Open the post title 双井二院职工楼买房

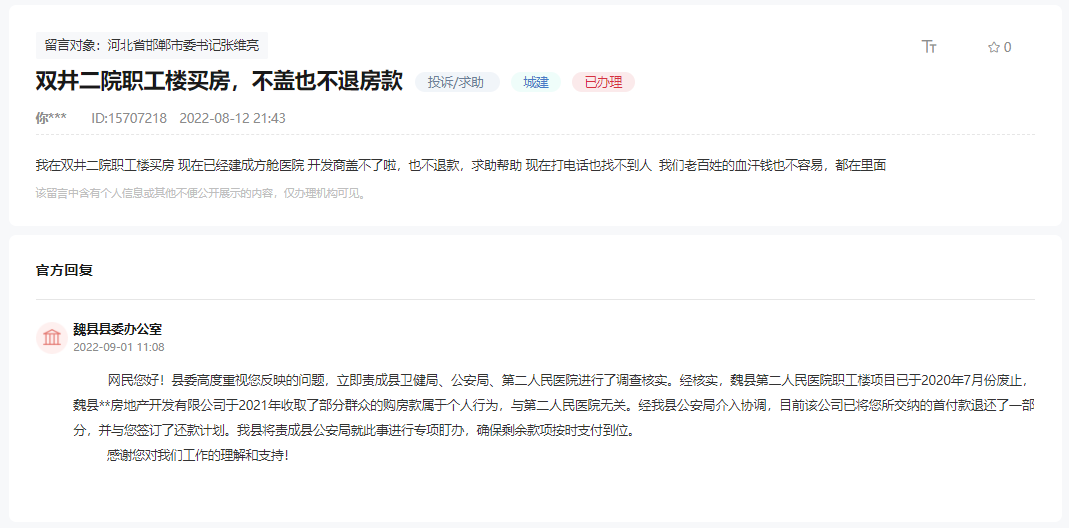pos(219,82)
